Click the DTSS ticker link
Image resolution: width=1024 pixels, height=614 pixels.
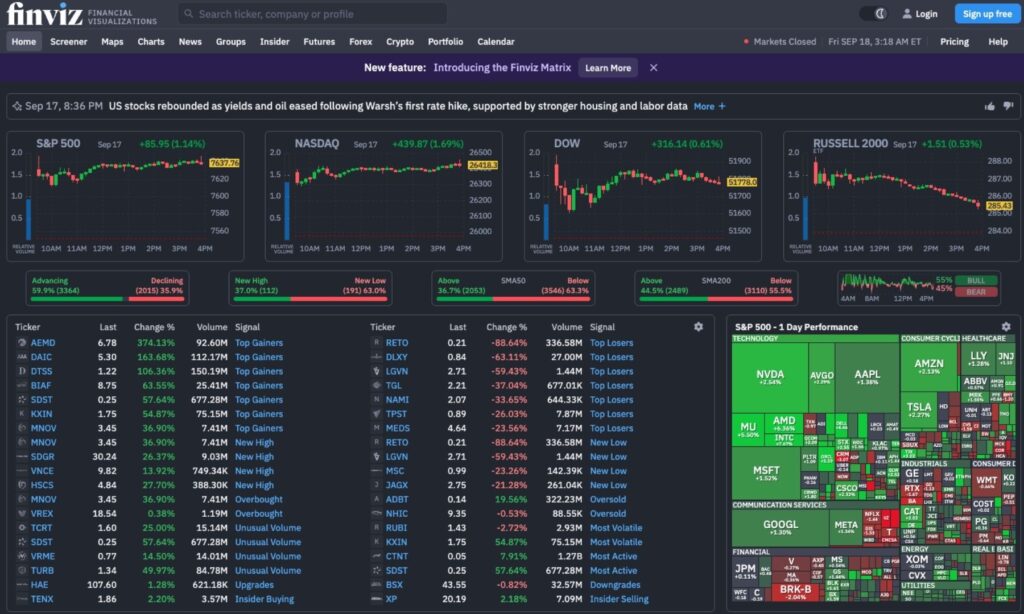point(41,371)
